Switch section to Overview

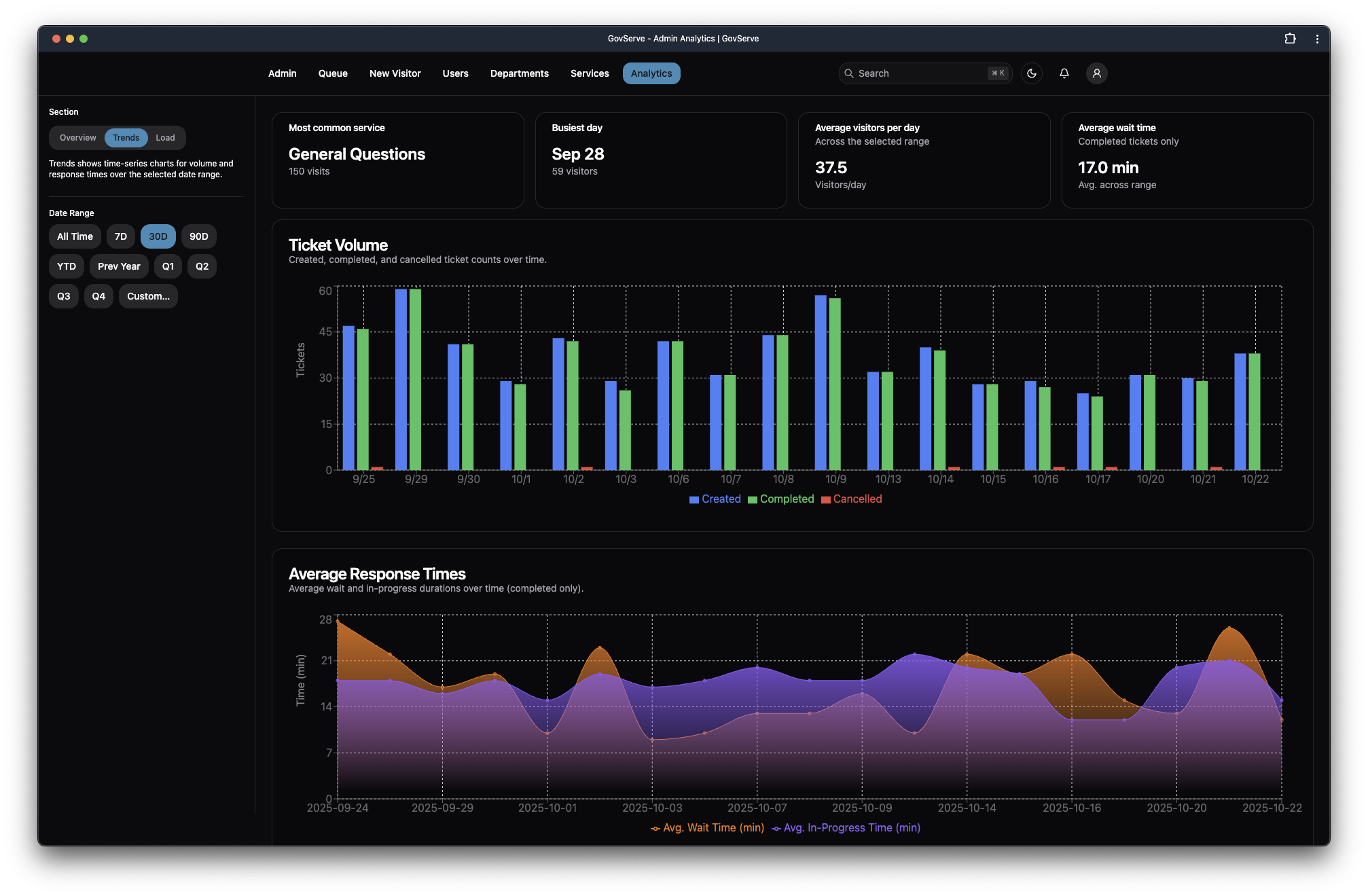coord(77,138)
